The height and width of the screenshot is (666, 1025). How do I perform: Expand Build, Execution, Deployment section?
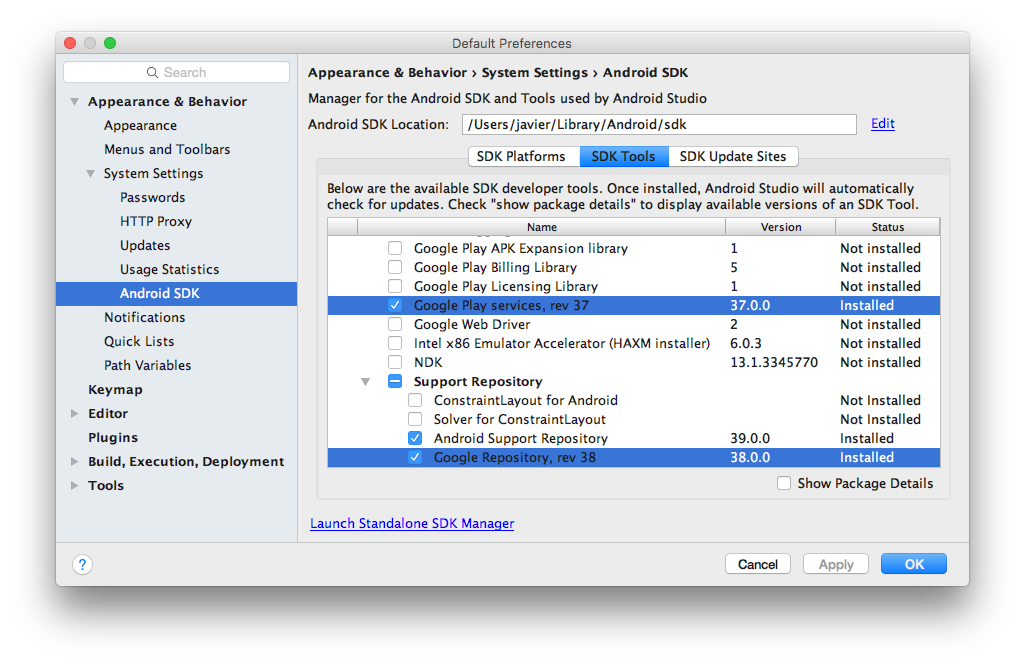coord(75,462)
